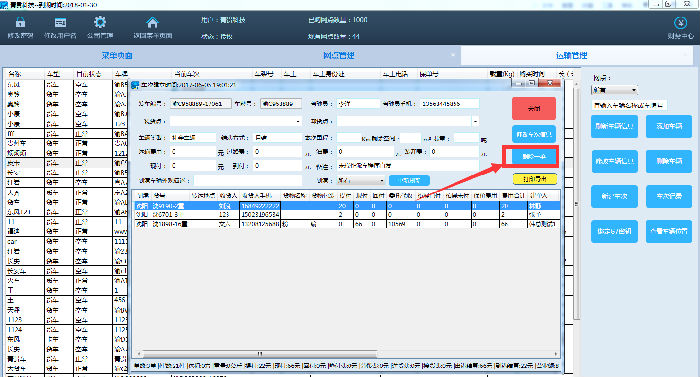Open the finance center coin icon at top right
The height and width of the screenshot is (377, 700).
click(680, 23)
